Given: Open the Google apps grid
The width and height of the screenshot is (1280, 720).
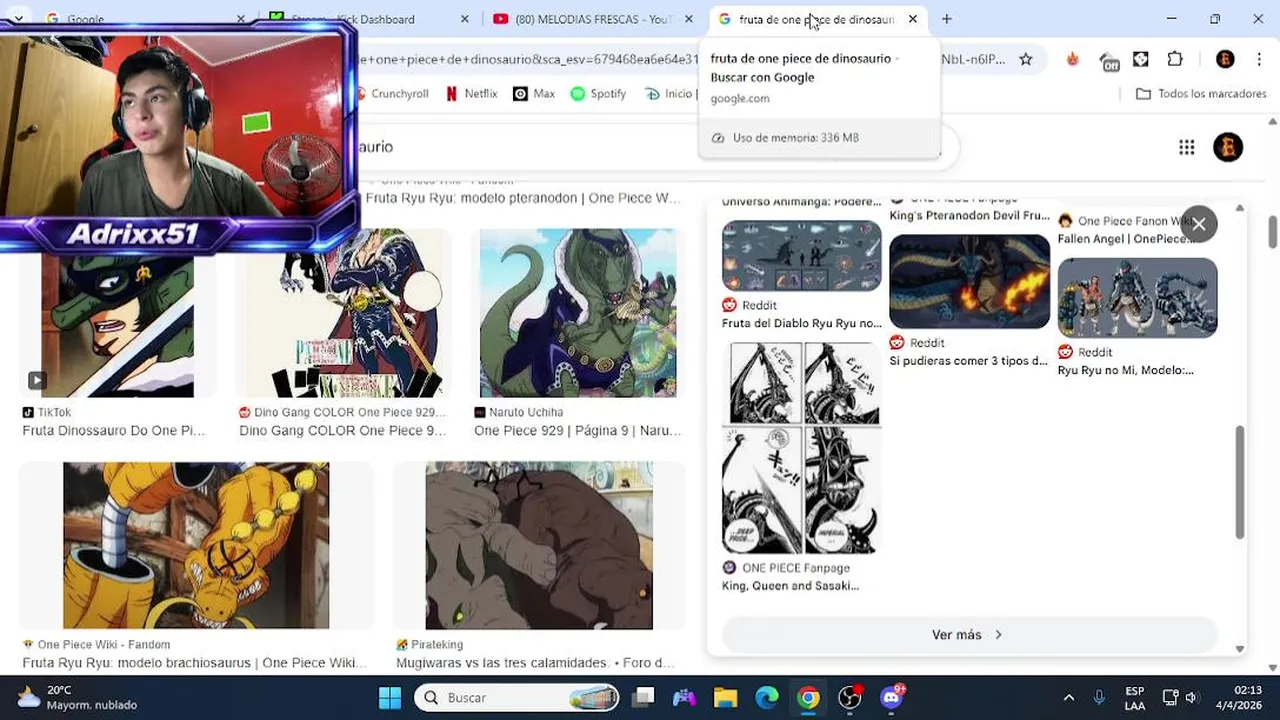Looking at the screenshot, I should tap(1186, 147).
